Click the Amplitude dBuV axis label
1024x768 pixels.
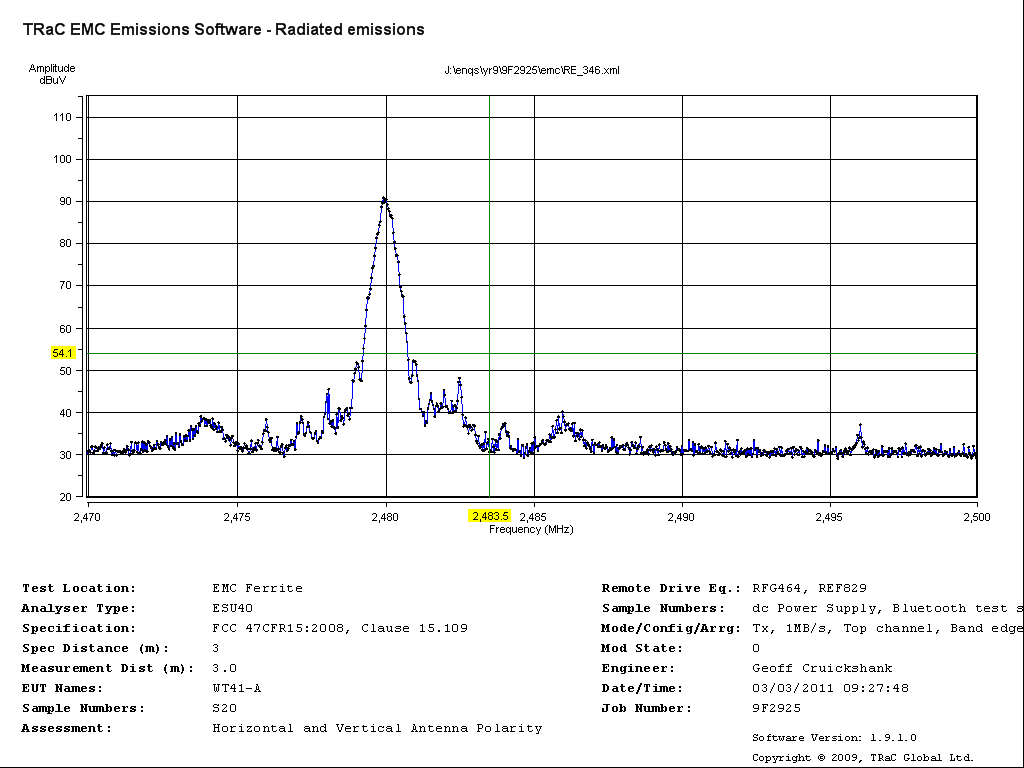(52, 74)
